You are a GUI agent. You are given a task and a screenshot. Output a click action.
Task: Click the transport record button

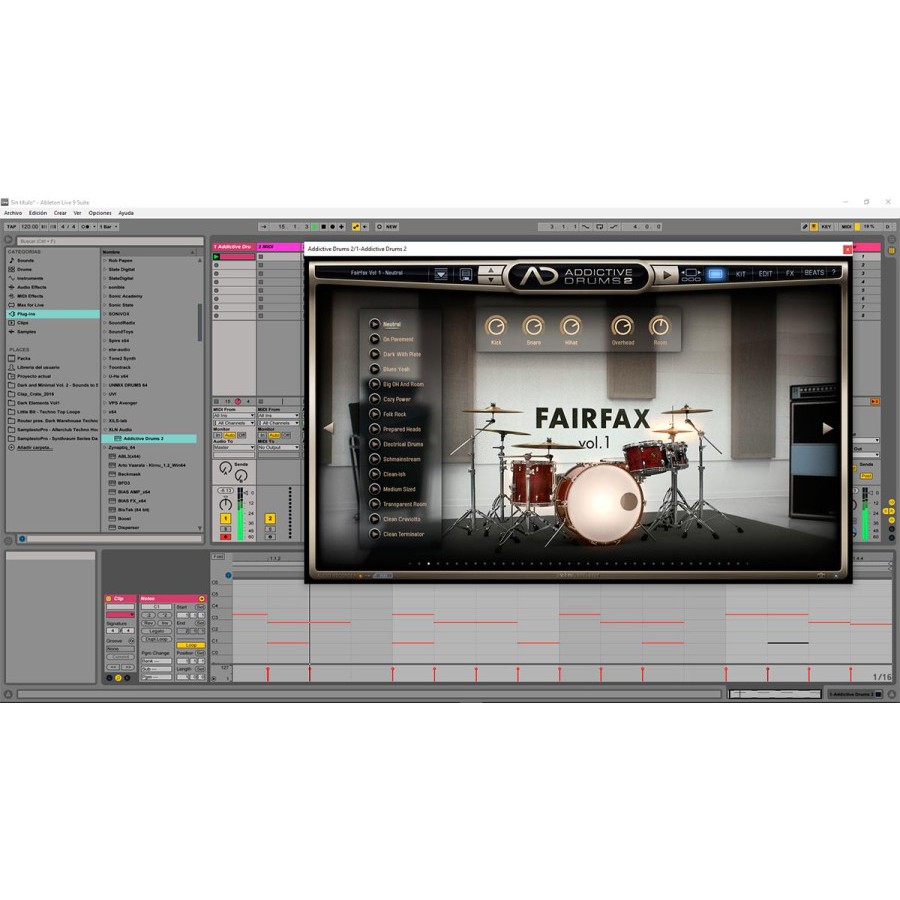point(332,227)
